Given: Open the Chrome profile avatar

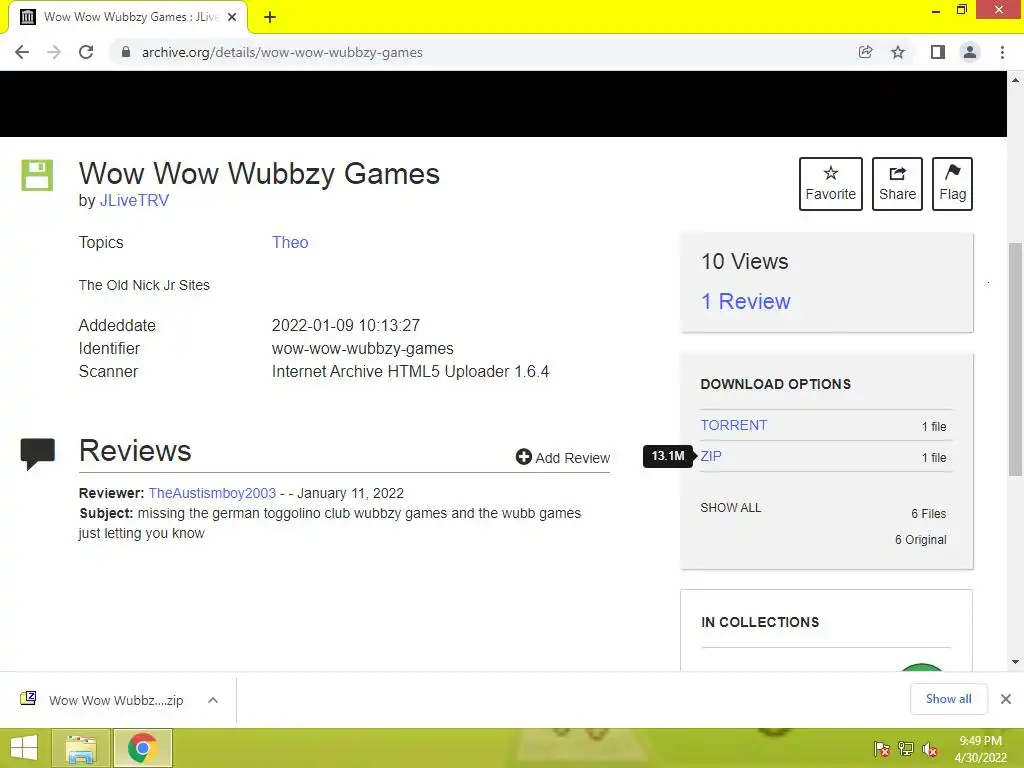Looking at the screenshot, I should point(970,52).
